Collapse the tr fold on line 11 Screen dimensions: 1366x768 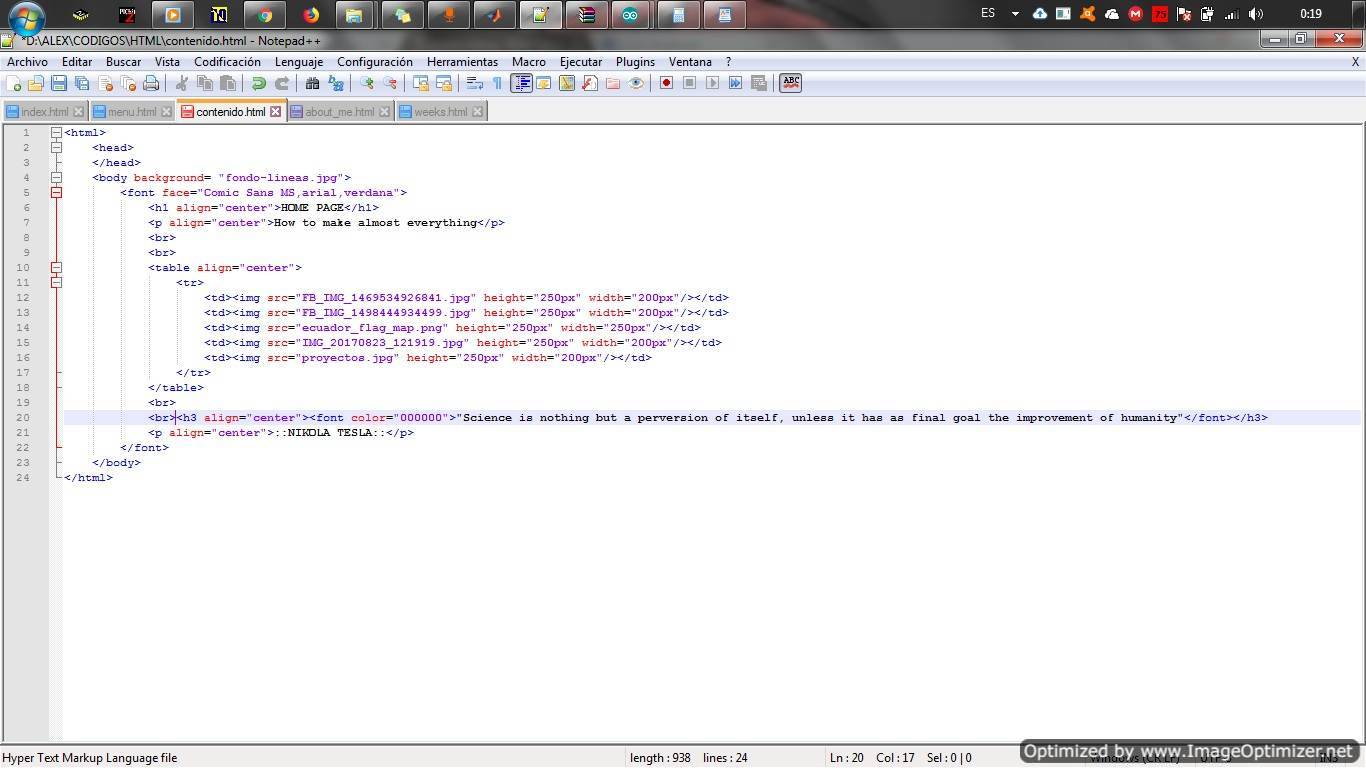pos(57,283)
